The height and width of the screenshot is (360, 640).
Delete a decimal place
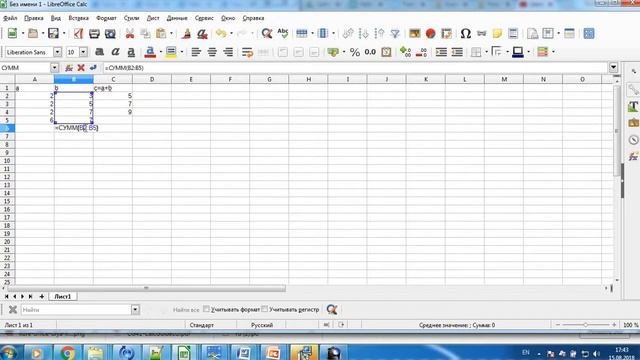click(x=421, y=52)
